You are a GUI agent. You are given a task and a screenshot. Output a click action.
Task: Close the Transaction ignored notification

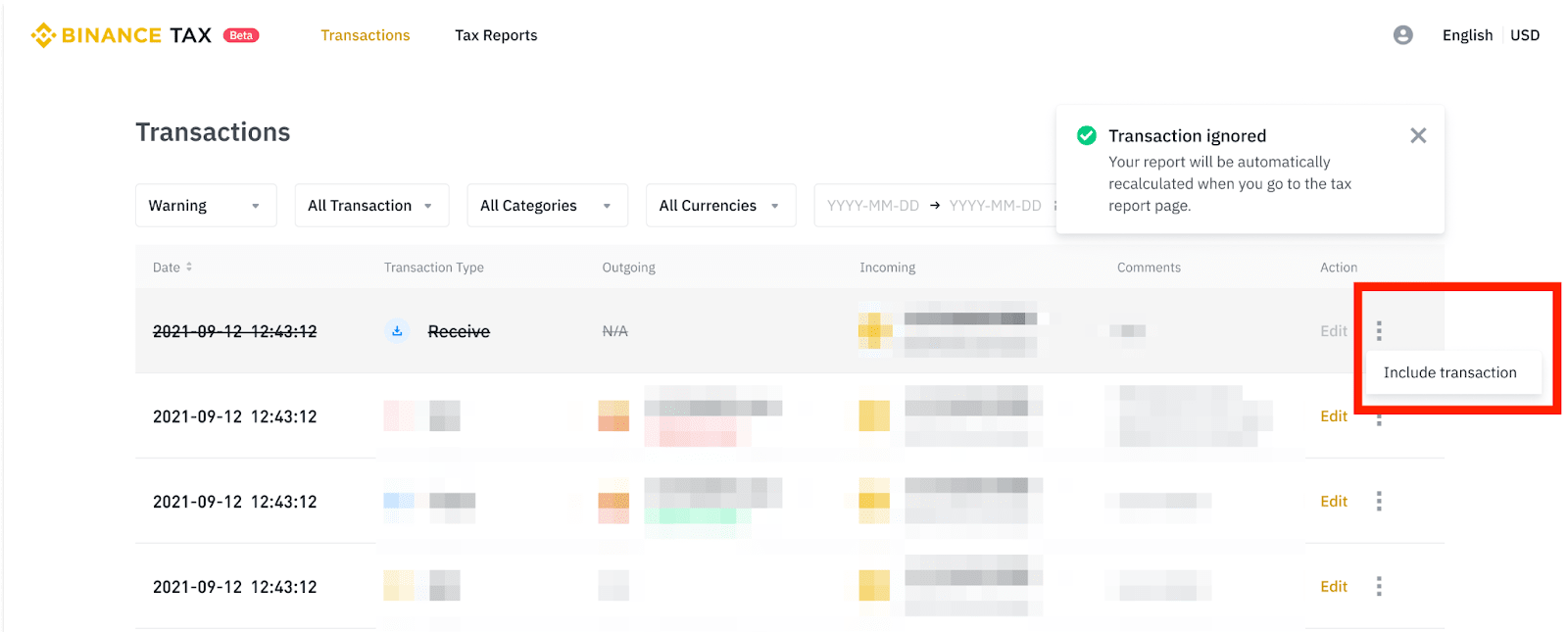click(1418, 136)
